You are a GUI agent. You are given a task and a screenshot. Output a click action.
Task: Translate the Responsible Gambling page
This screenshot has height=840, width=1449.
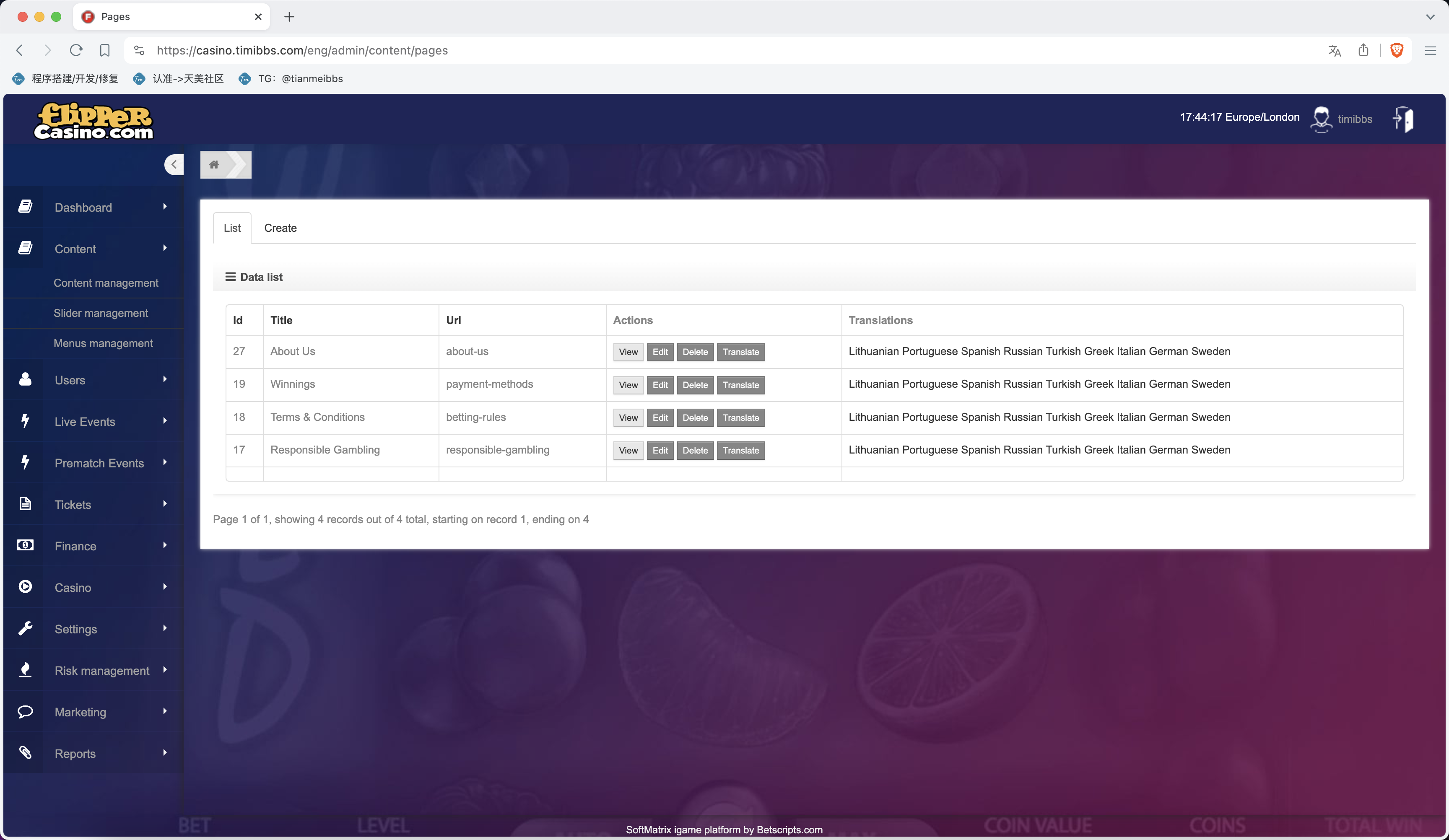[x=740, y=450]
